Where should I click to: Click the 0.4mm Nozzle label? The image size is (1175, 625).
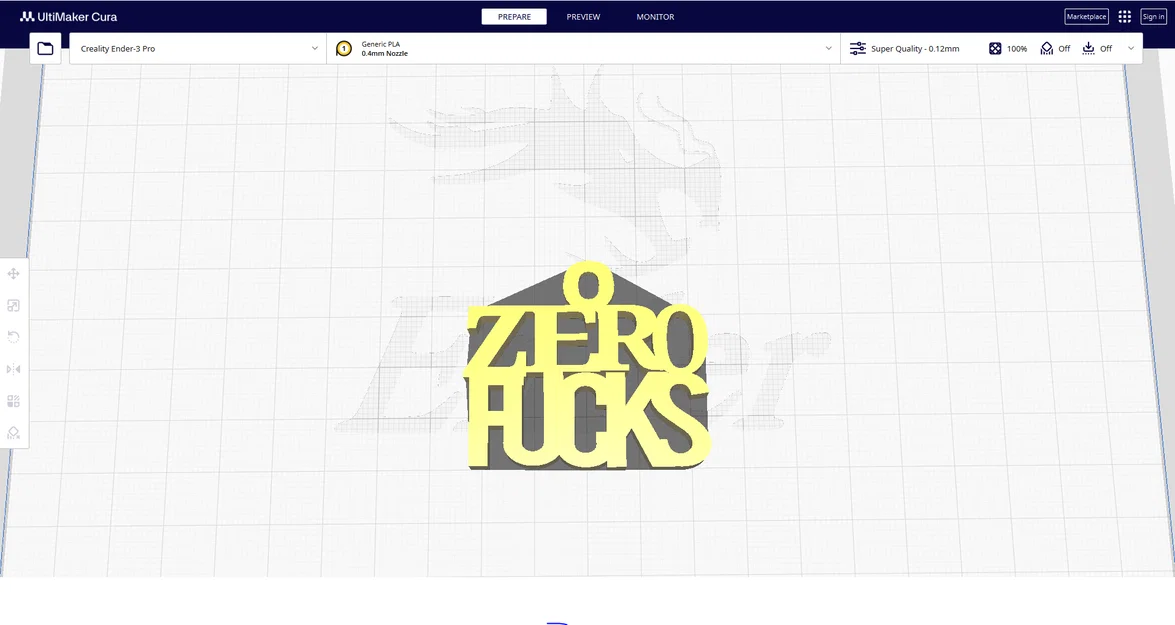tap(384, 54)
